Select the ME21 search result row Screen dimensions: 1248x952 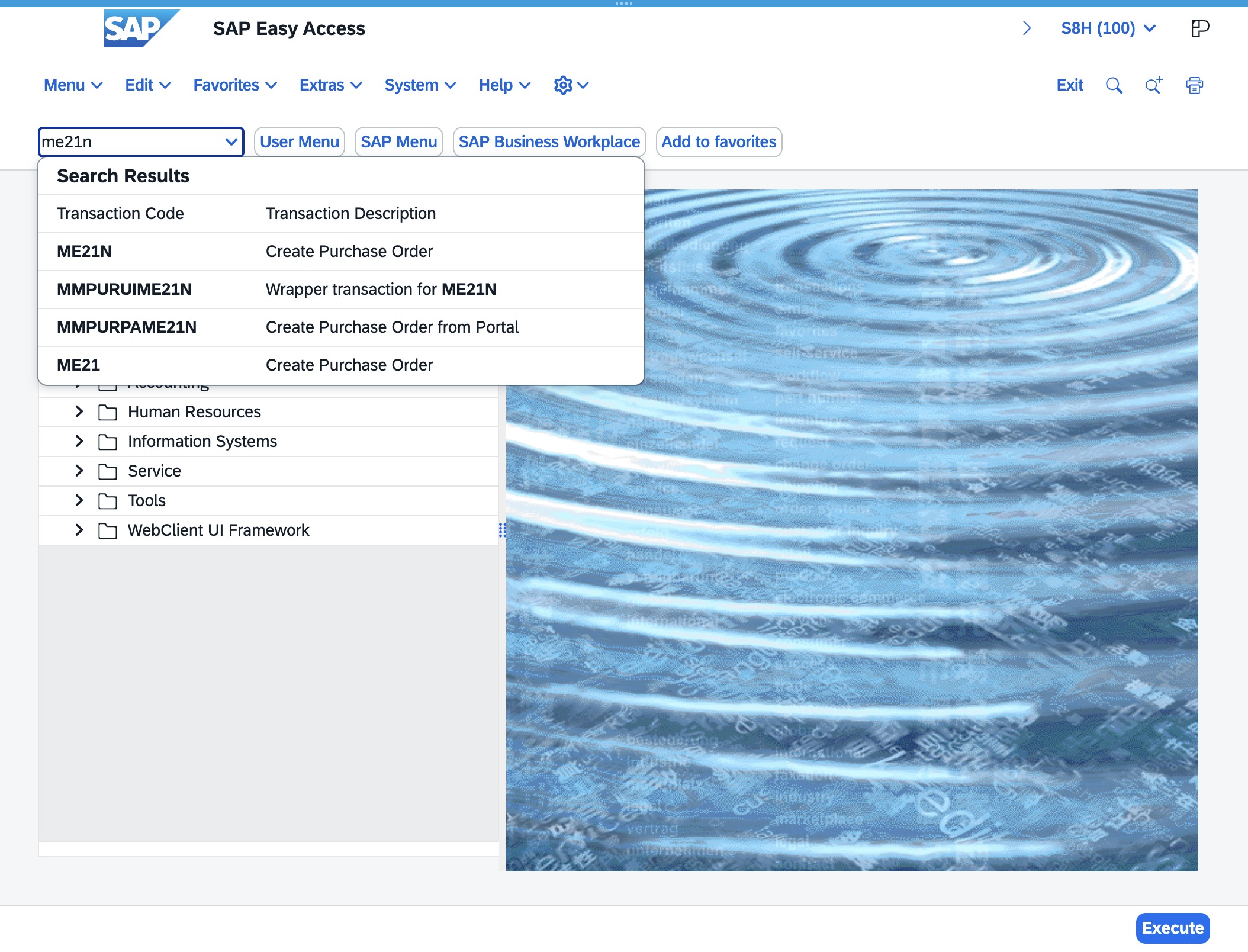click(x=341, y=365)
